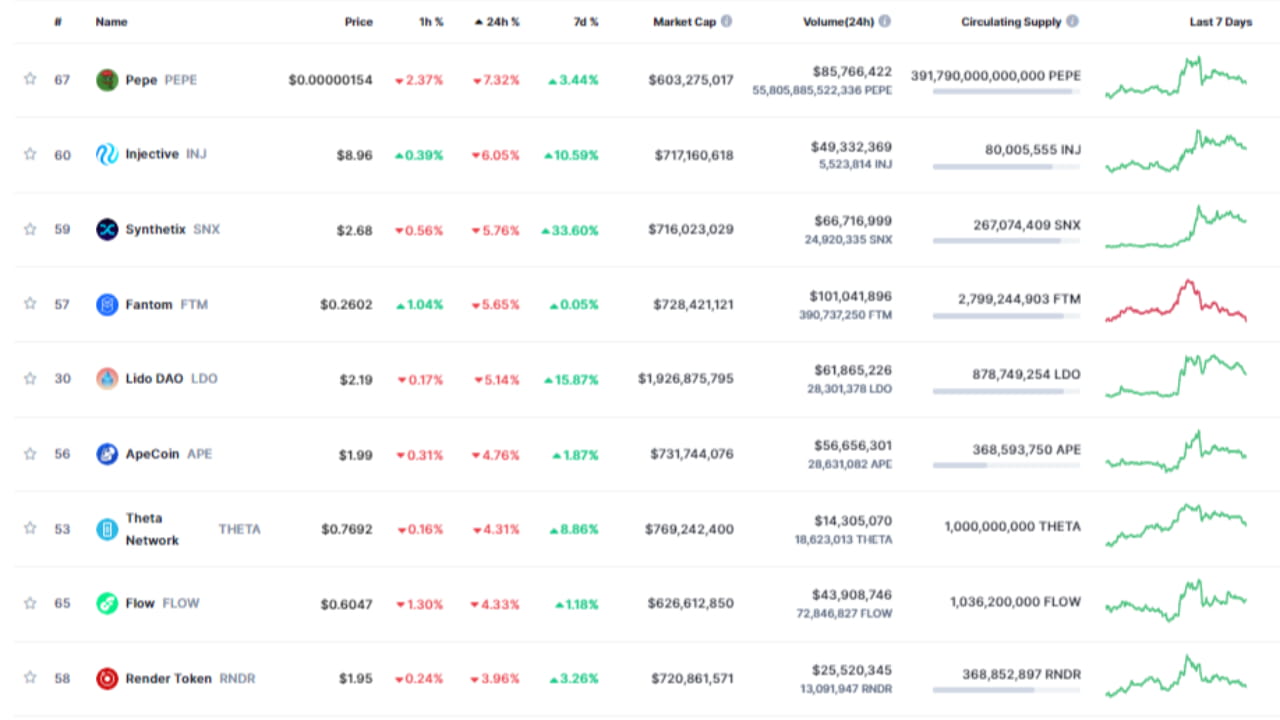Click the ApeCoin logo
Viewport: 1280px width, 720px height.
click(108, 453)
